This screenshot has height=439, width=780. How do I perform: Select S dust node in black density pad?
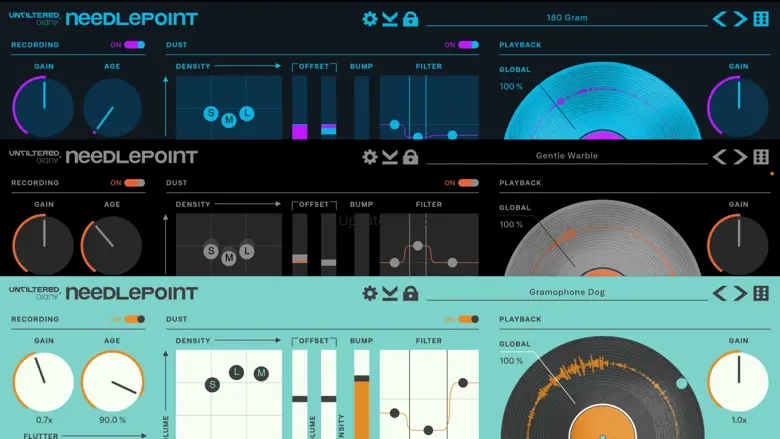211,251
